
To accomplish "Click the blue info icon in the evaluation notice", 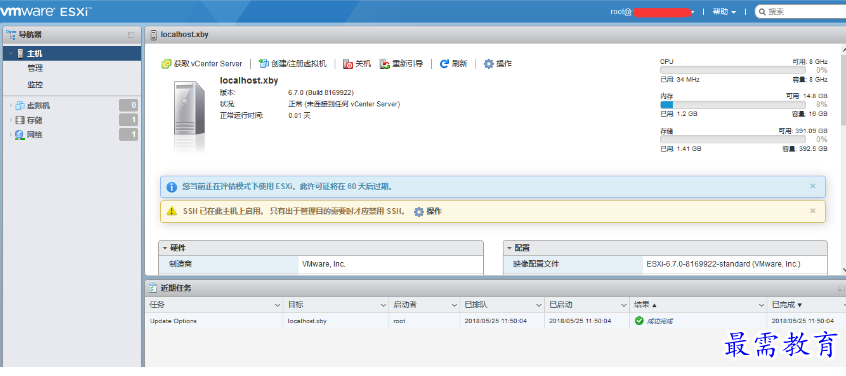I will (172, 187).
